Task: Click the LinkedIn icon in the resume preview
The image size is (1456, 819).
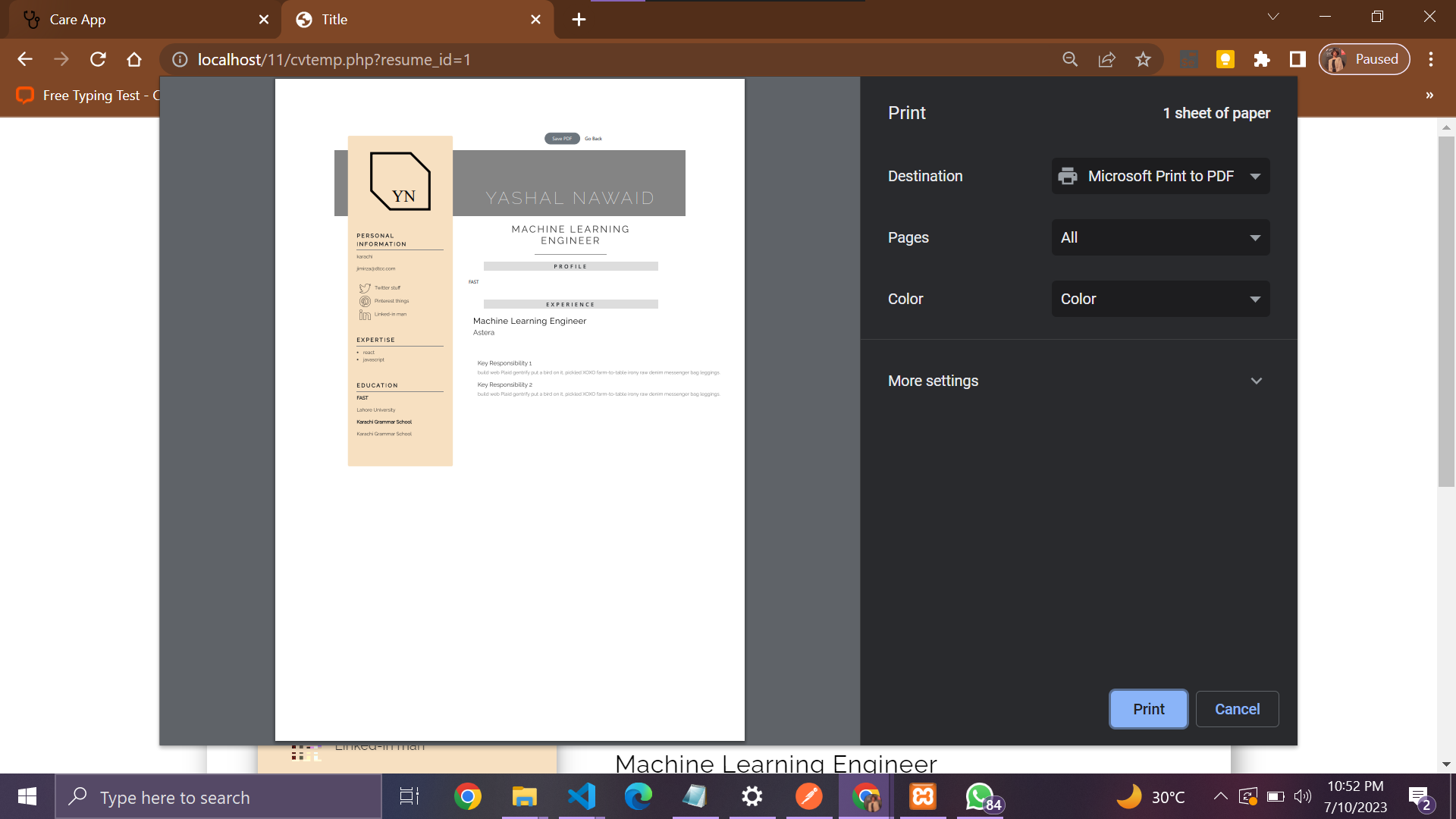Action: click(x=366, y=314)
